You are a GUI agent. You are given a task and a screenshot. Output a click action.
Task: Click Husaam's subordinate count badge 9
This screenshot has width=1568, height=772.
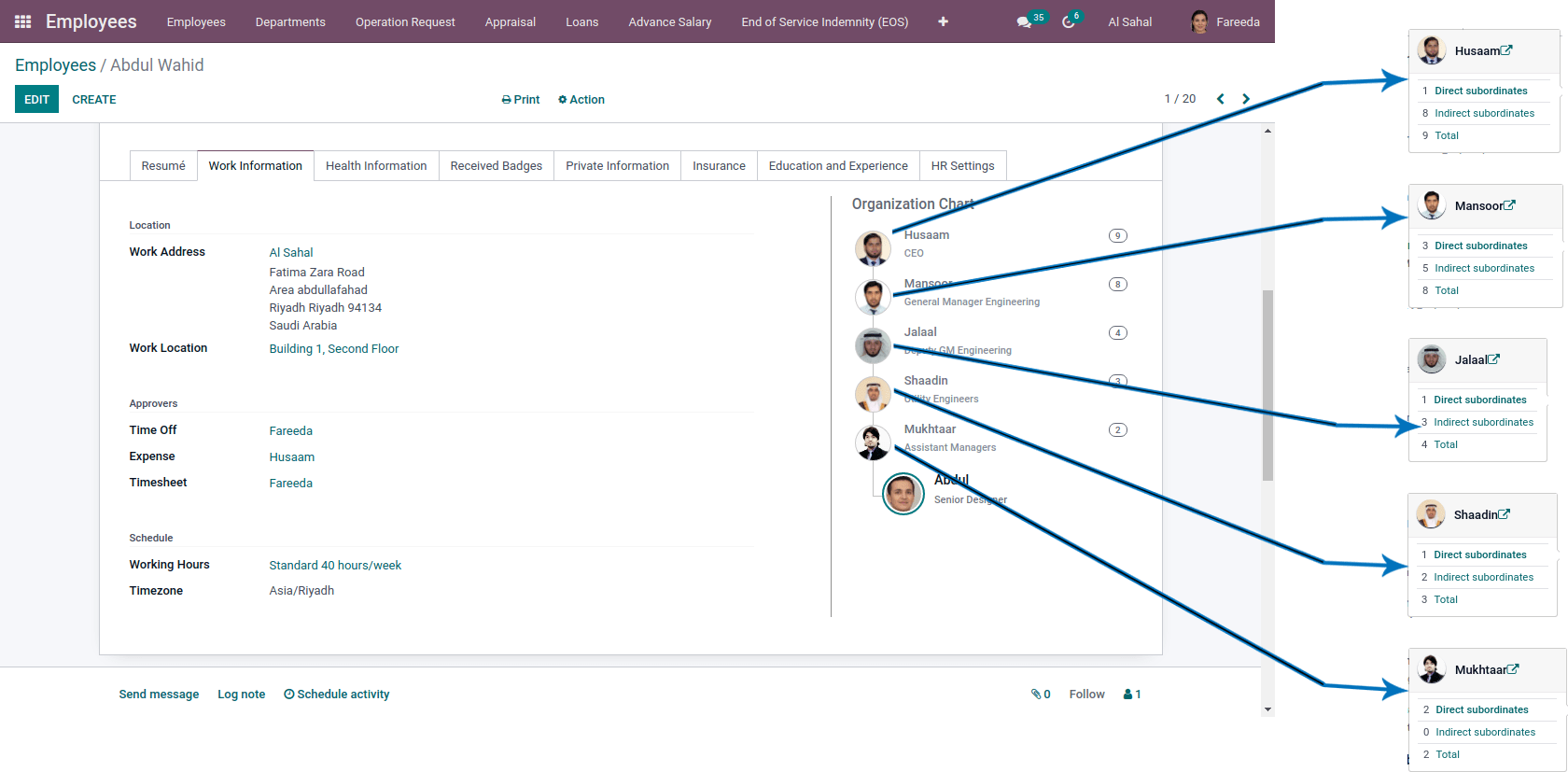1117,235
